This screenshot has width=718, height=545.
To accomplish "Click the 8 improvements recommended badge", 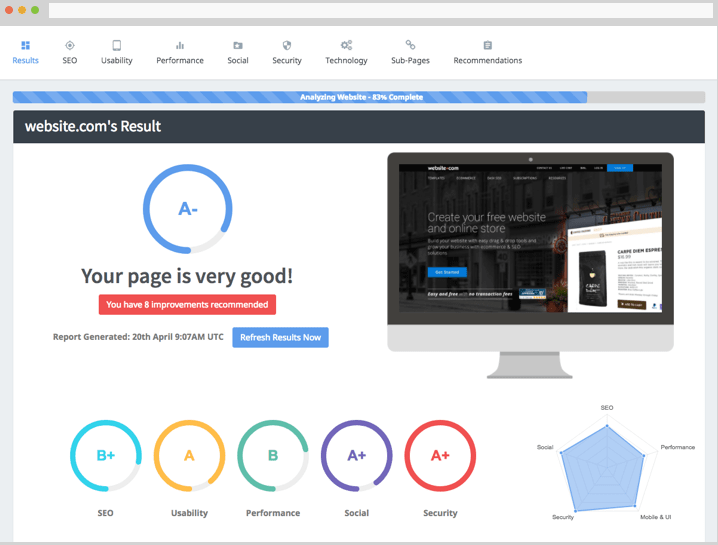I will click(187, 305).
